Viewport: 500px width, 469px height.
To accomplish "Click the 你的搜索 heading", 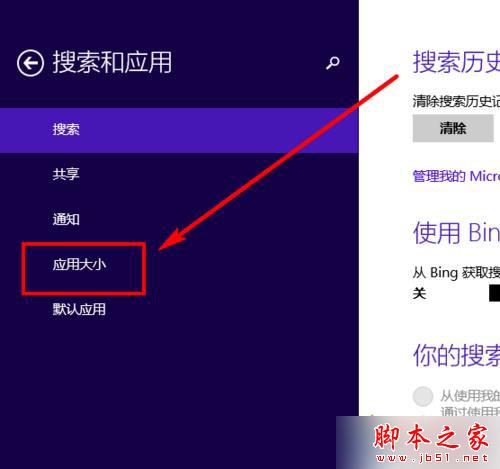I will (x=456, y=356).
